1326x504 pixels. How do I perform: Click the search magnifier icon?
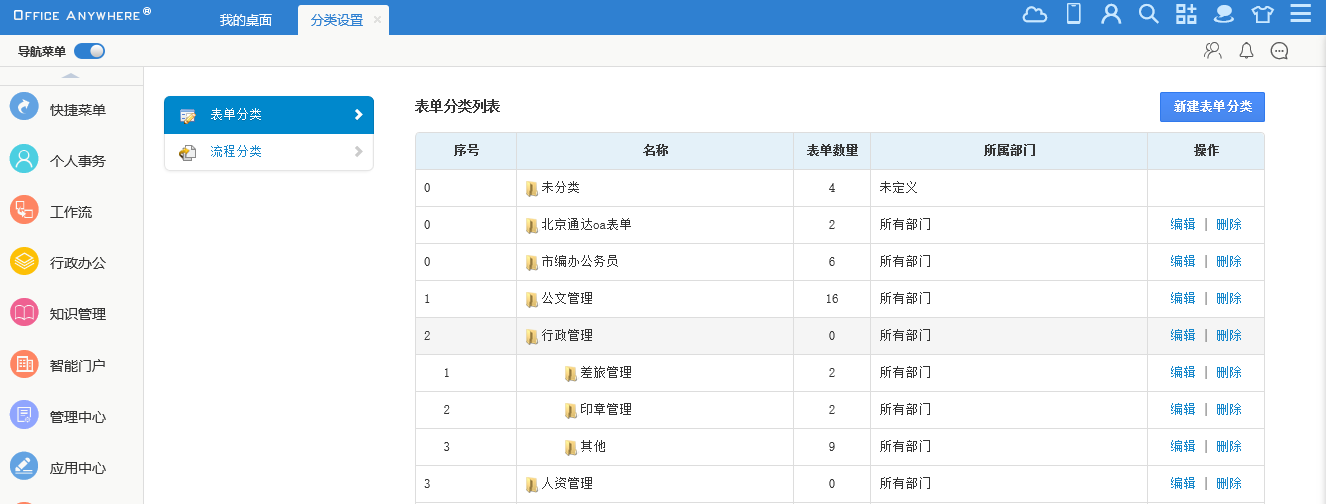point(1149,14)
